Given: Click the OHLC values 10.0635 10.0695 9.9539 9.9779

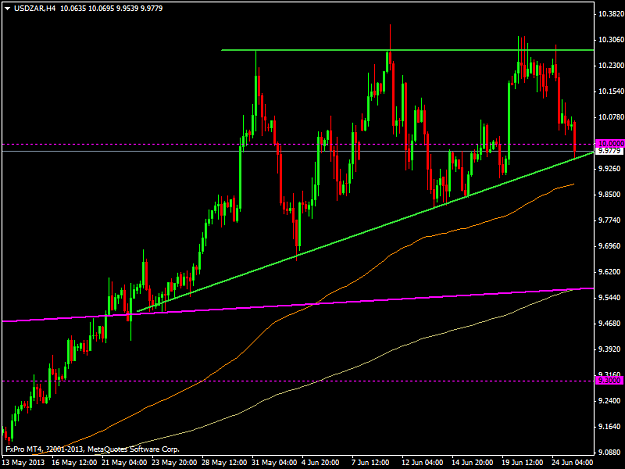Looking at the screenshot, I should pos(111,8).
